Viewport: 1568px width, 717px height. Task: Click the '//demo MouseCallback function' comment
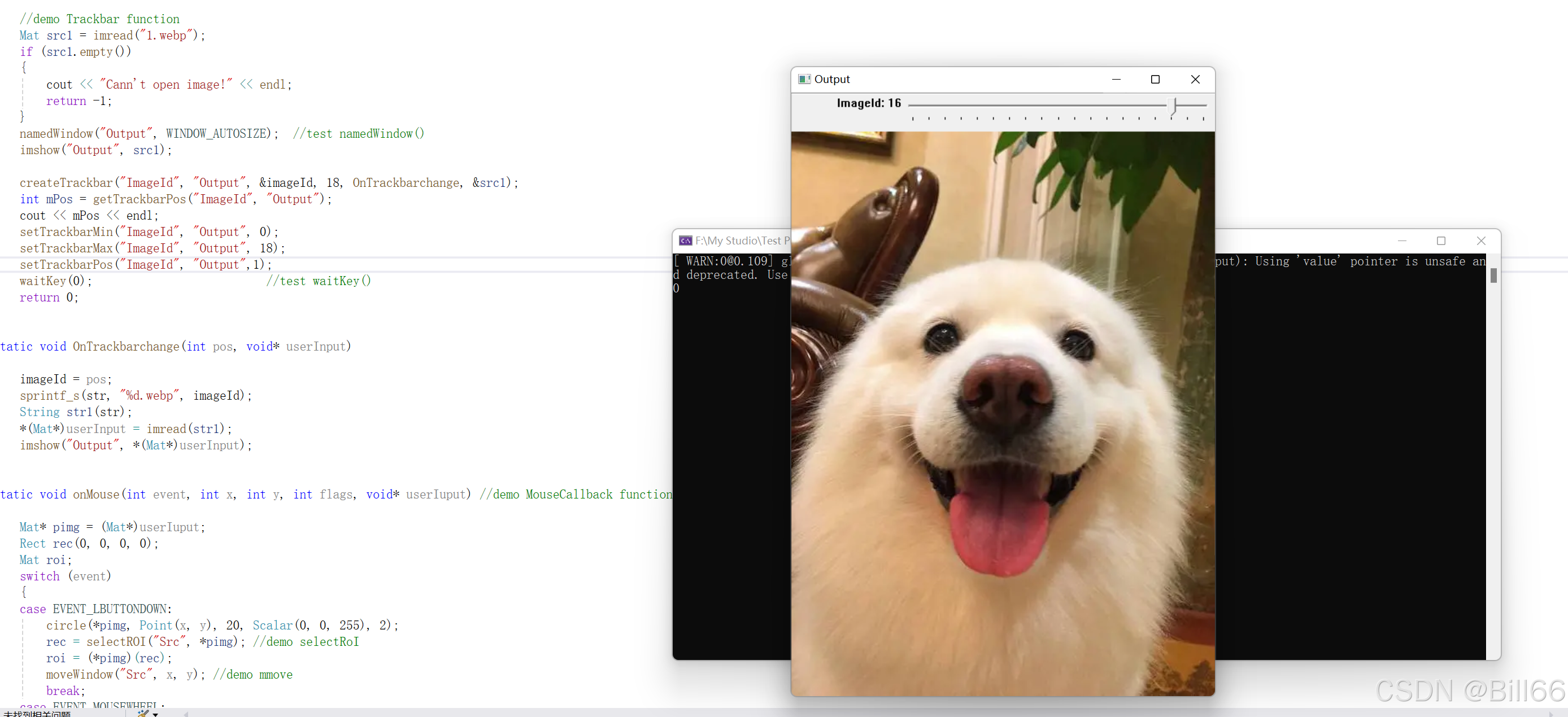(576, 495)
